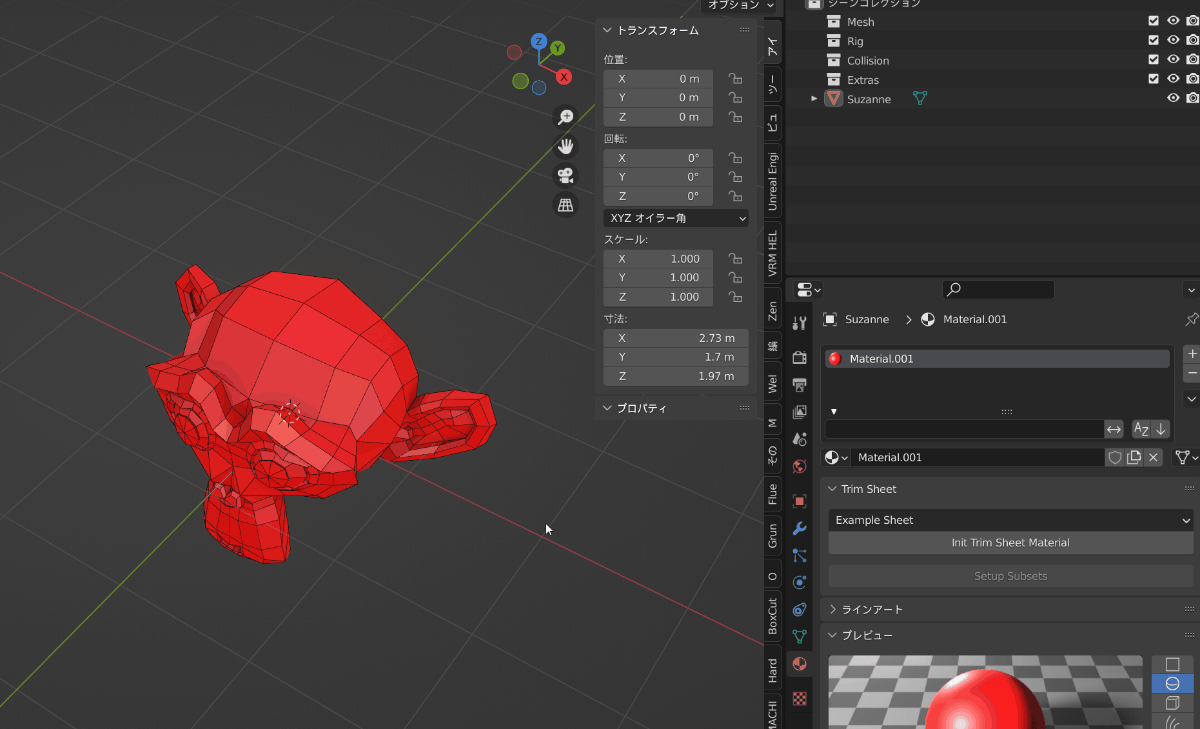Viewport: 1200px width, 729px height.
Task: Hide Suzanne in the viewport with its eye icon
Action: click(1173, 98)
